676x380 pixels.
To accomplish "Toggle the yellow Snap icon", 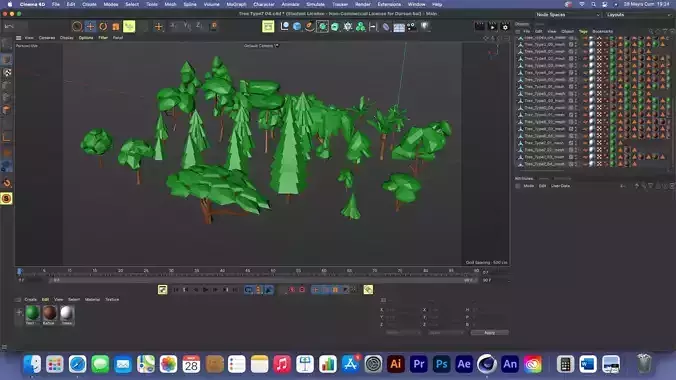I will coord(6,198).
